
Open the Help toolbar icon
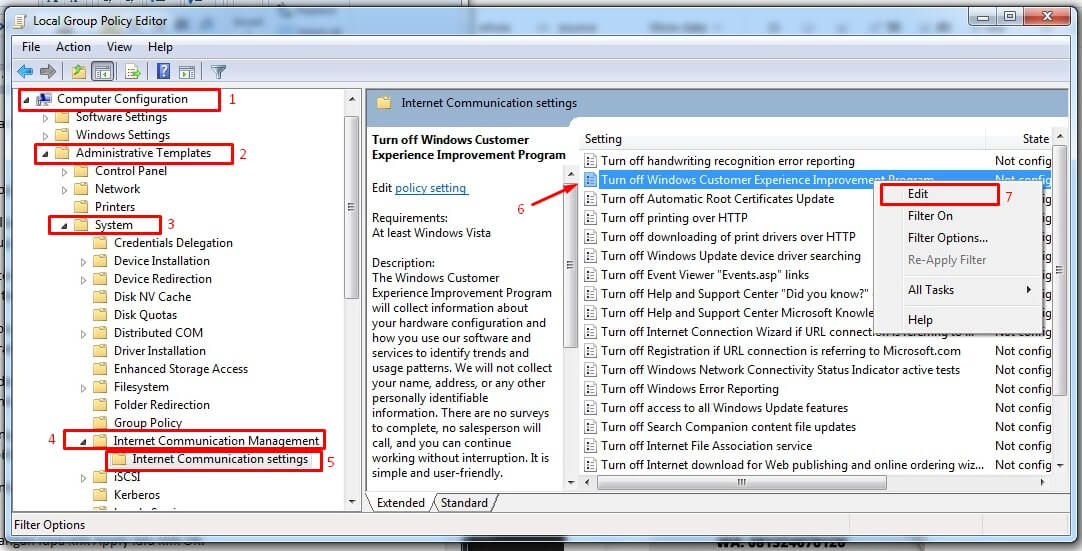(x=164, y=71)
